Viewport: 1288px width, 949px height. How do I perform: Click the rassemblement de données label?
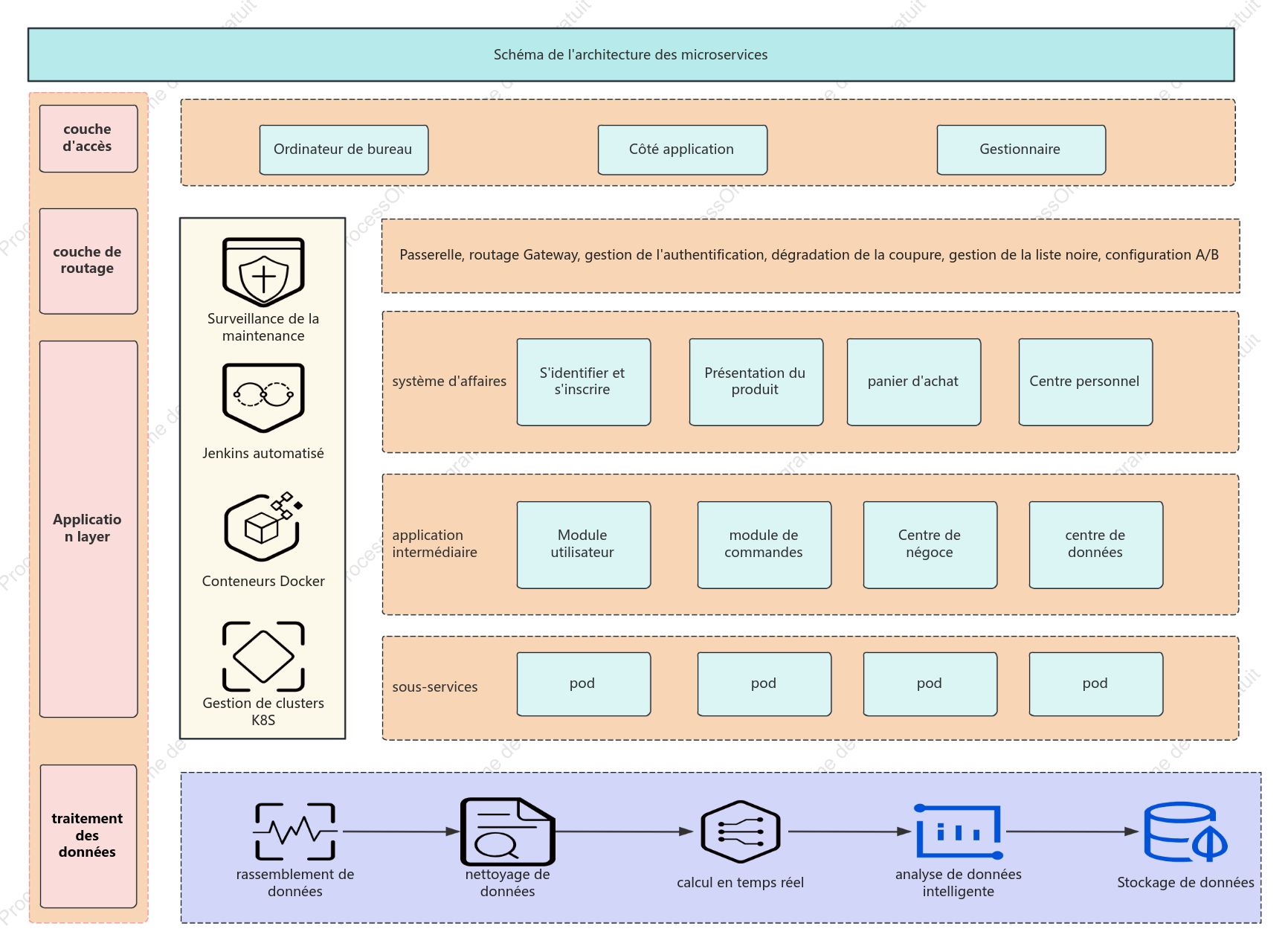[295, 883]
